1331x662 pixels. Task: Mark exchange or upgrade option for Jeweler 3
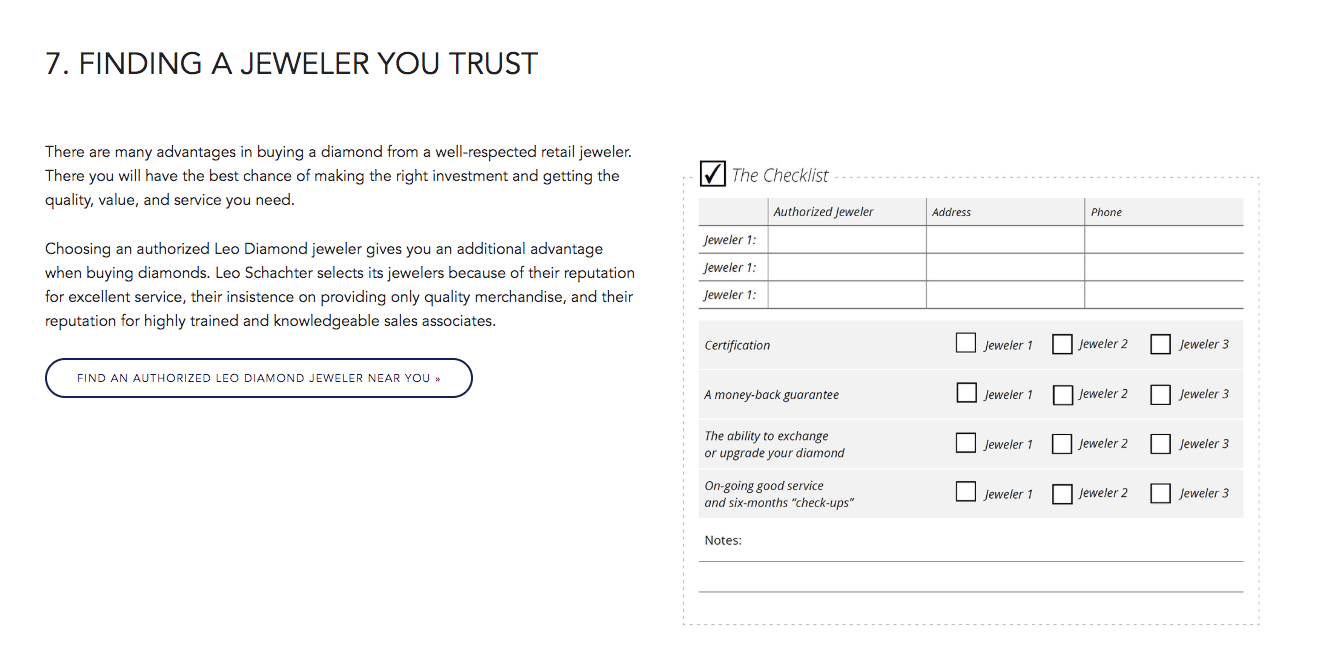click(x=1160, y=444)
